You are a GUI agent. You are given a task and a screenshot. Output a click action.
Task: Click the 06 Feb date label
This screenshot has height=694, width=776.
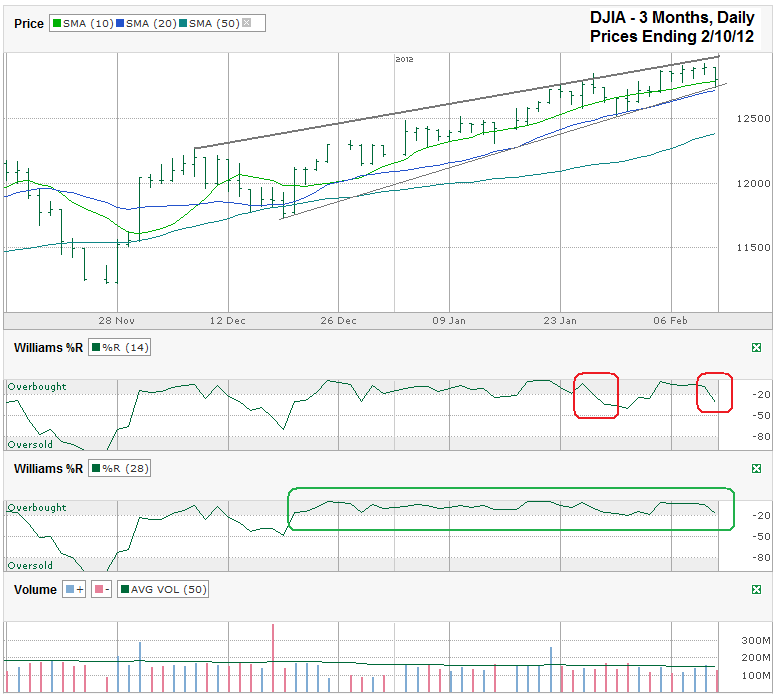(671, 320)
